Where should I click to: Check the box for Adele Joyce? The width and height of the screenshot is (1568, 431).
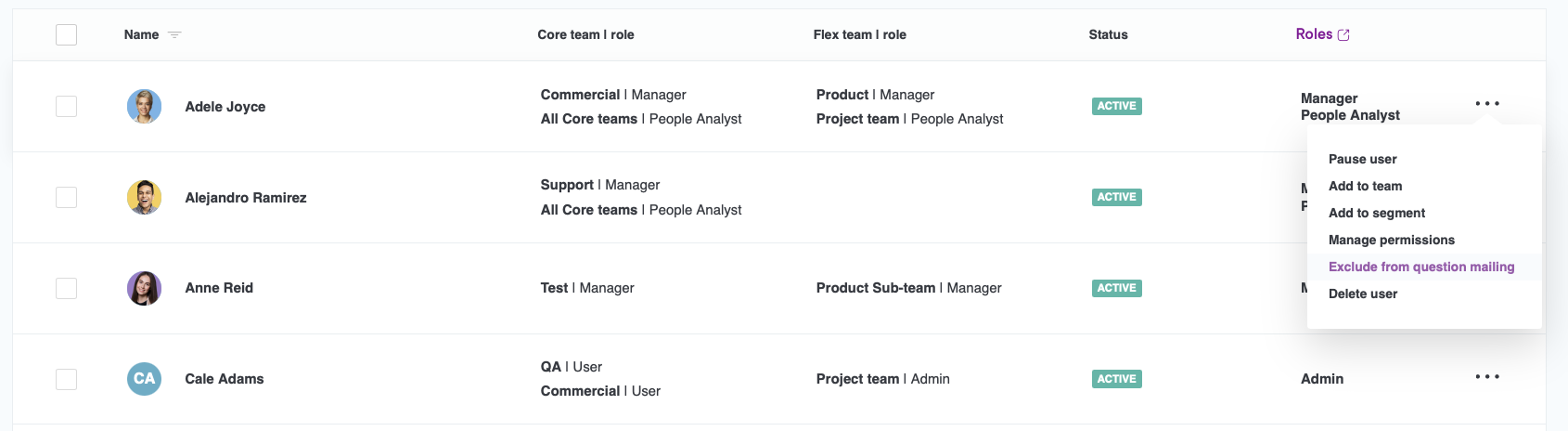coord(66,107)
